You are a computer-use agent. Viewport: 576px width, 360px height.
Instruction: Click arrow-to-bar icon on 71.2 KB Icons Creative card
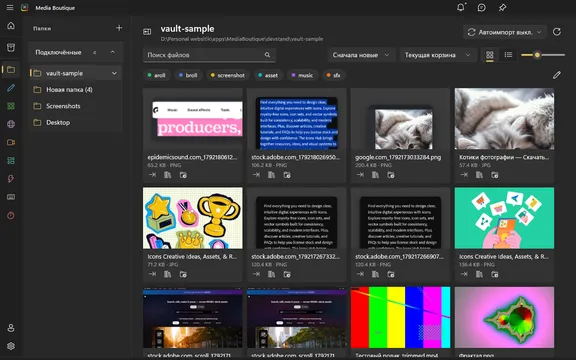152,274
